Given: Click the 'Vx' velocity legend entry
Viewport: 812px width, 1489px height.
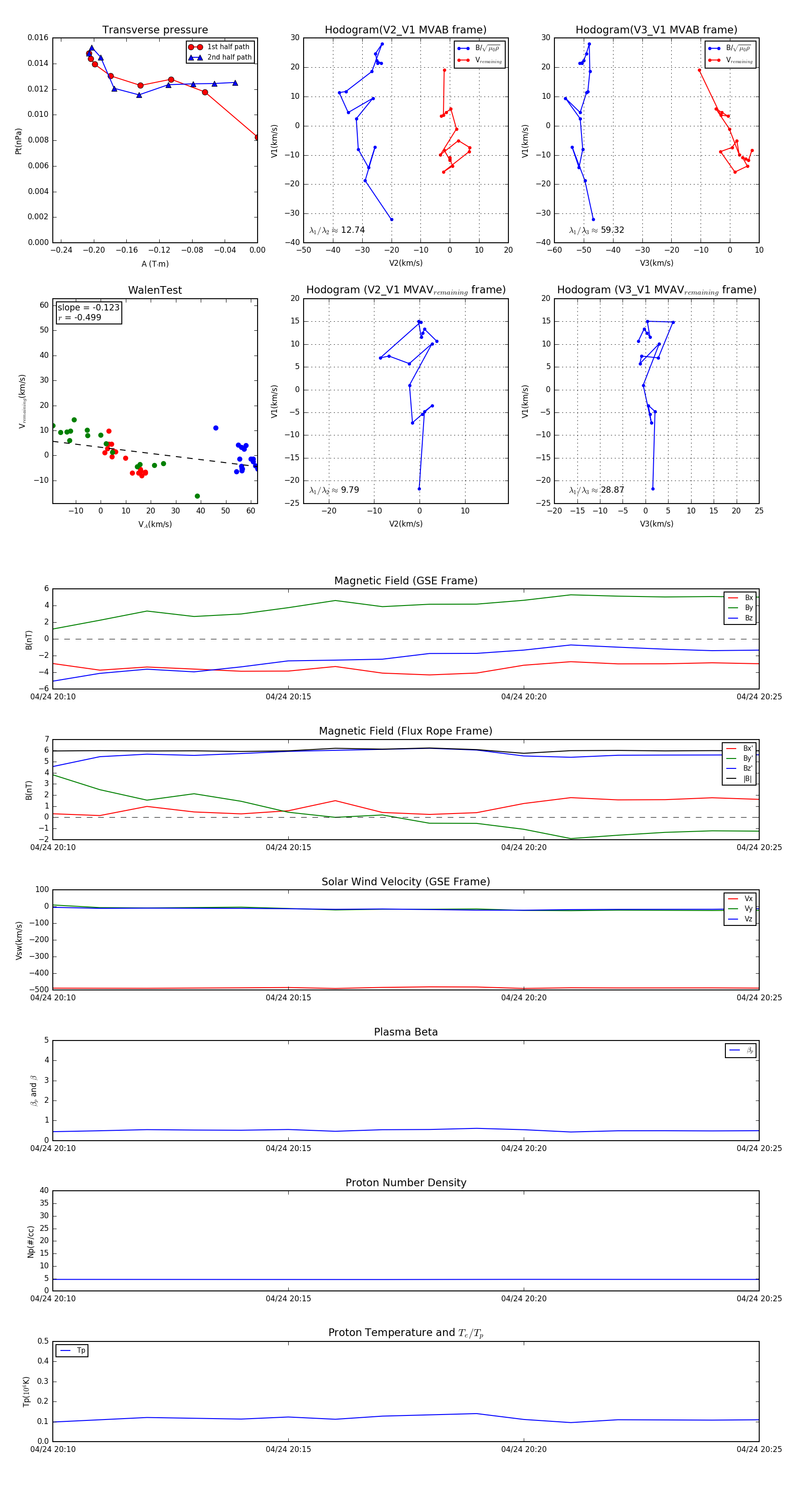Looking at the screenshot, I should pyautogui.click(x=741, y=899).
